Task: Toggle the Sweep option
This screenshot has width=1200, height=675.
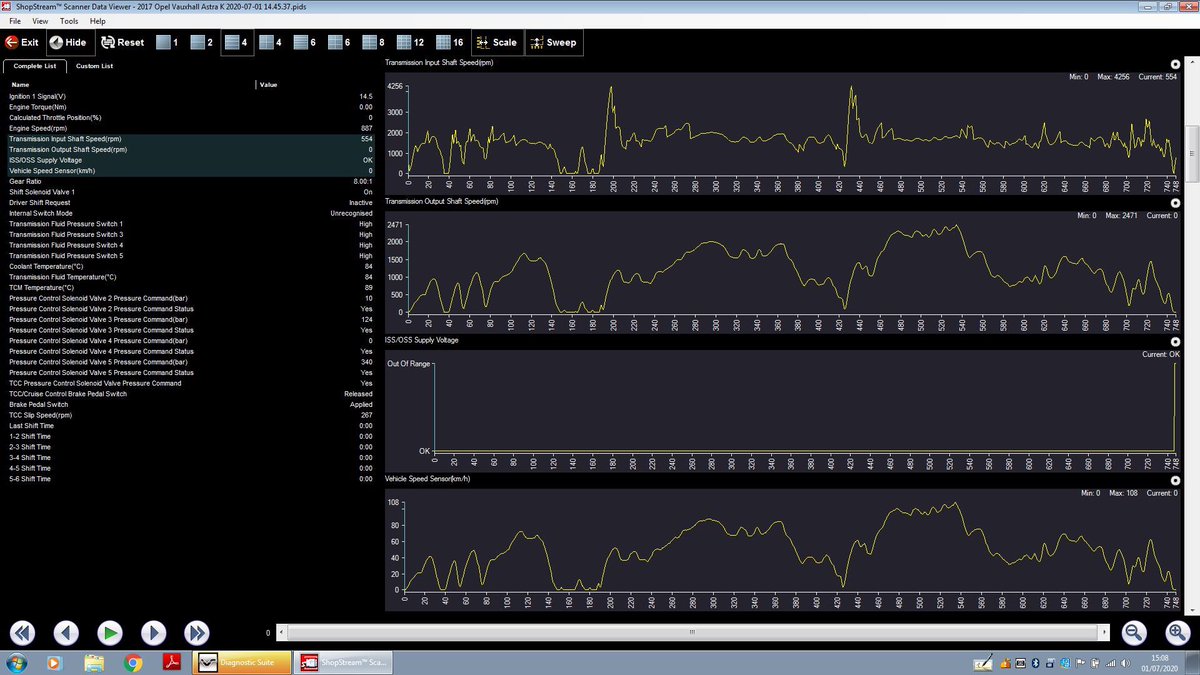Action: (x=553, y=43)
